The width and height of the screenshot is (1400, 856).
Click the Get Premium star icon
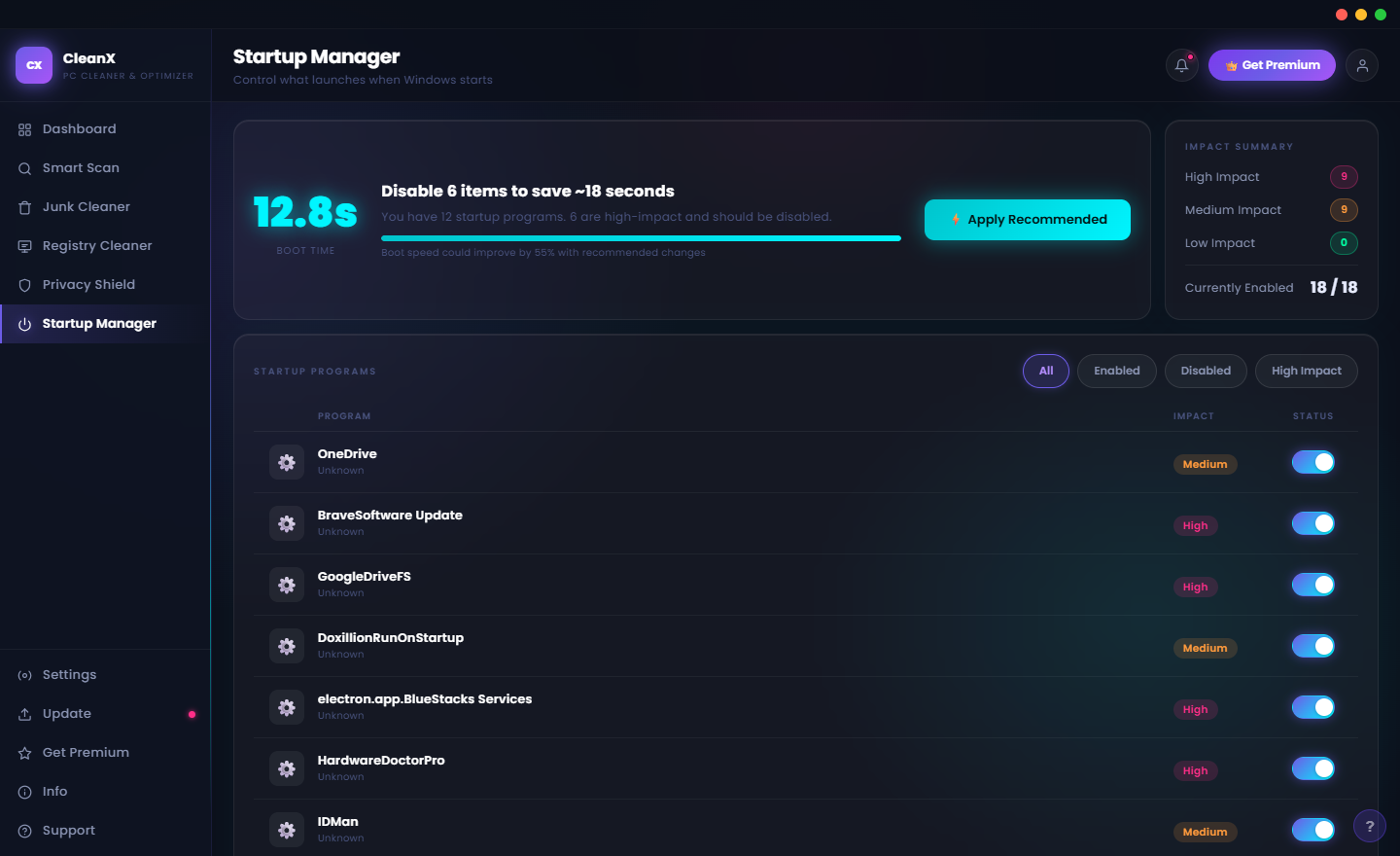pos(25,753)
